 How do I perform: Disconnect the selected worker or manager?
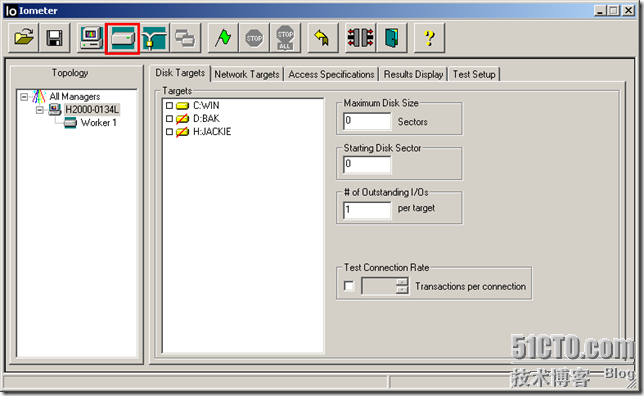[360, 38]
